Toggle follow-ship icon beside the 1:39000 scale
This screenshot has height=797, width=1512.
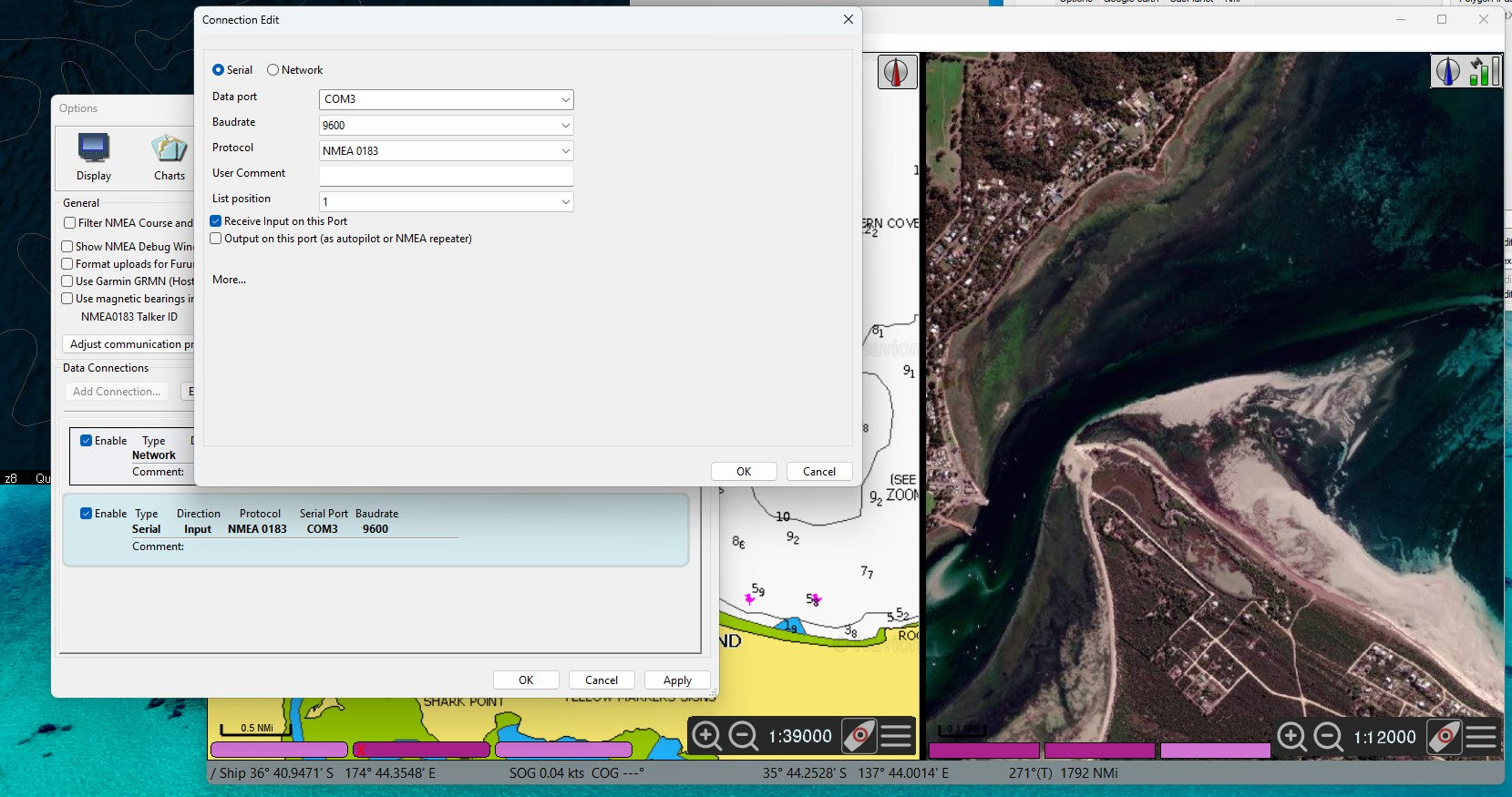pyautogui.click(x=859, y=735)
